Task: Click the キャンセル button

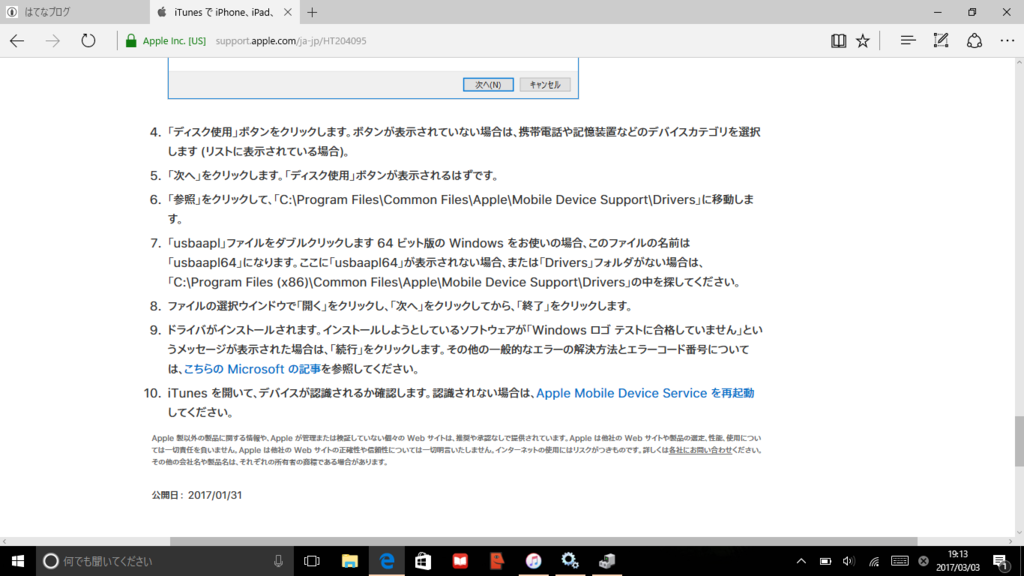Action: coord(545,84)
